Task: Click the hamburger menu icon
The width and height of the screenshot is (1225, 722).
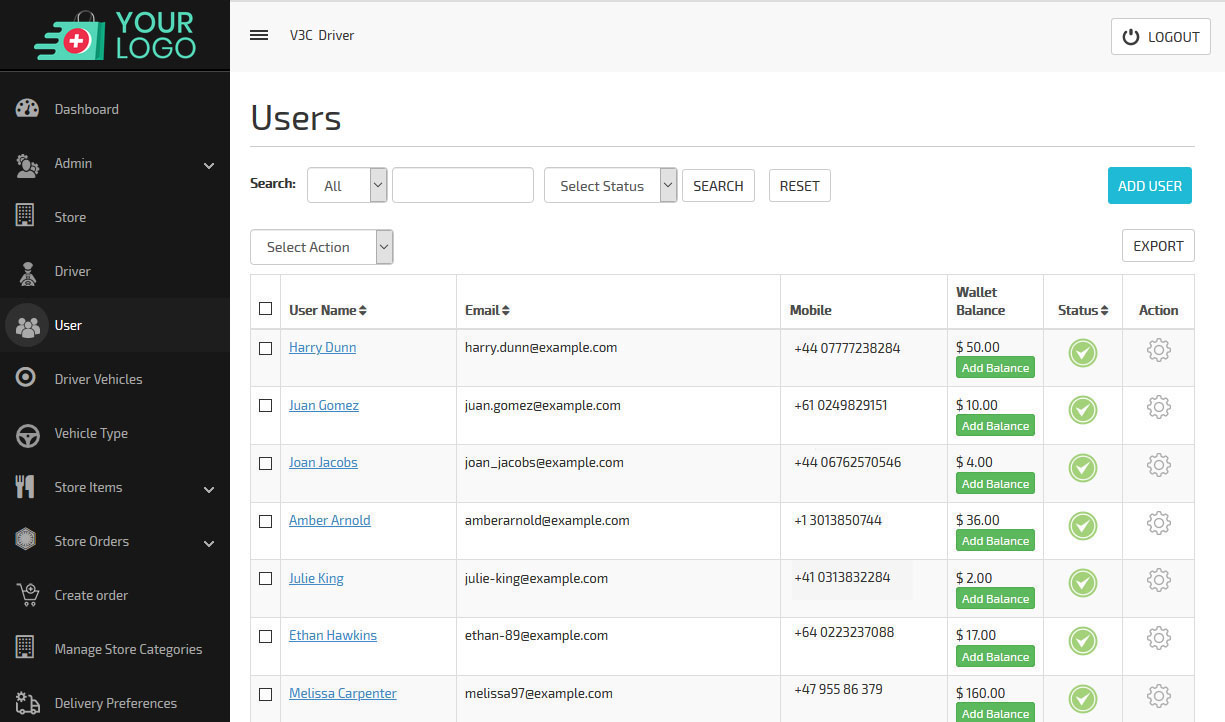Action: tap(259, 35)
